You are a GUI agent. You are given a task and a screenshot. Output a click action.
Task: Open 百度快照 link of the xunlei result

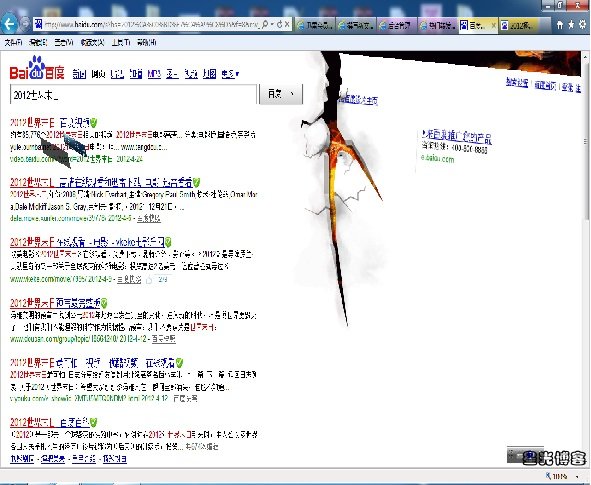(149, 218)
